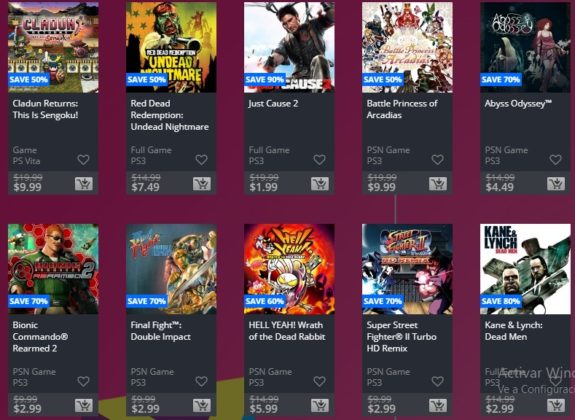This screenshot has width=575, height=420.
Task: Add Cladun Returns to cart
Action: click(84, 184)
